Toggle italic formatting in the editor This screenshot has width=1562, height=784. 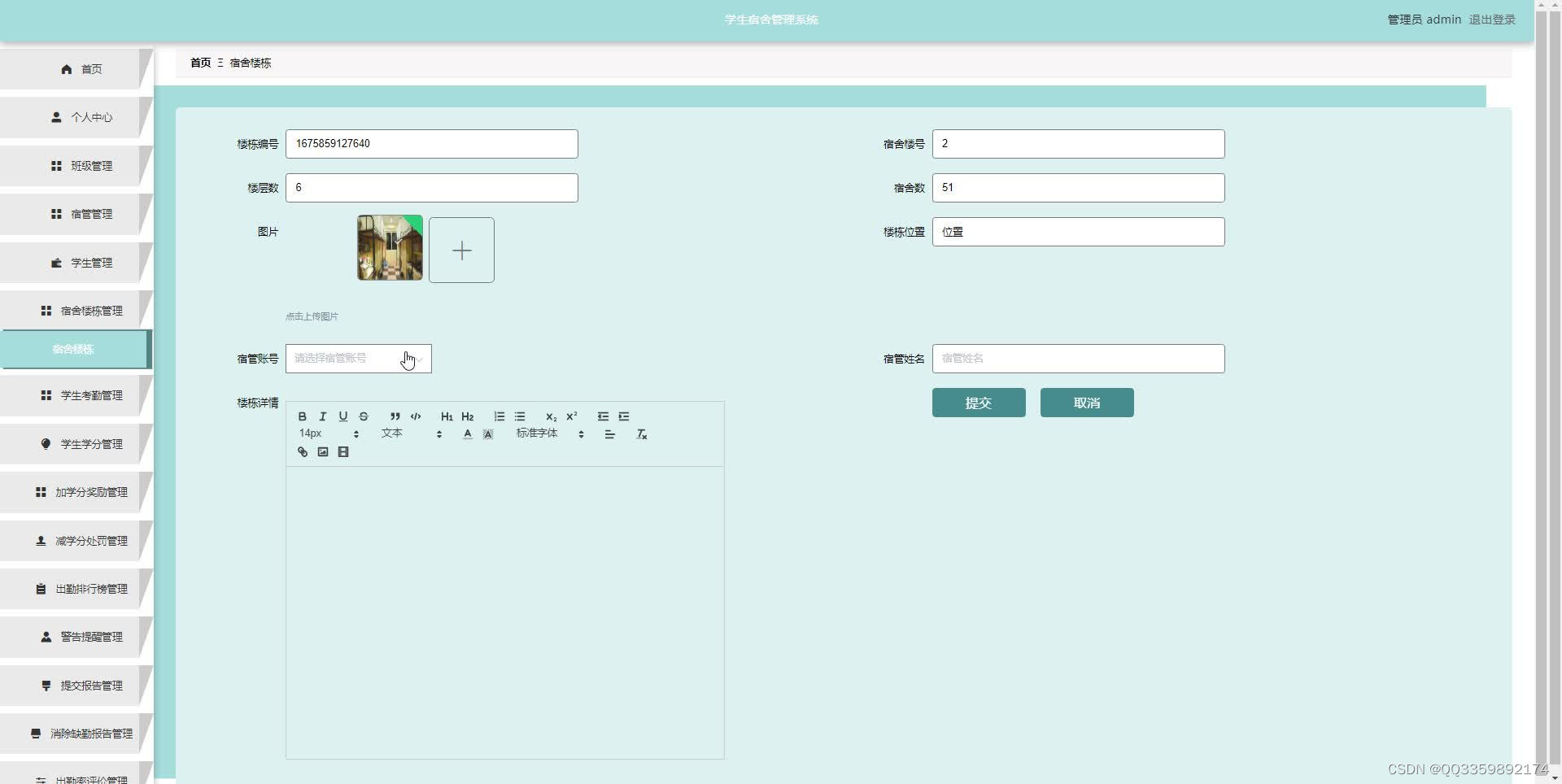pyautogui.click(x=323, y=416)
